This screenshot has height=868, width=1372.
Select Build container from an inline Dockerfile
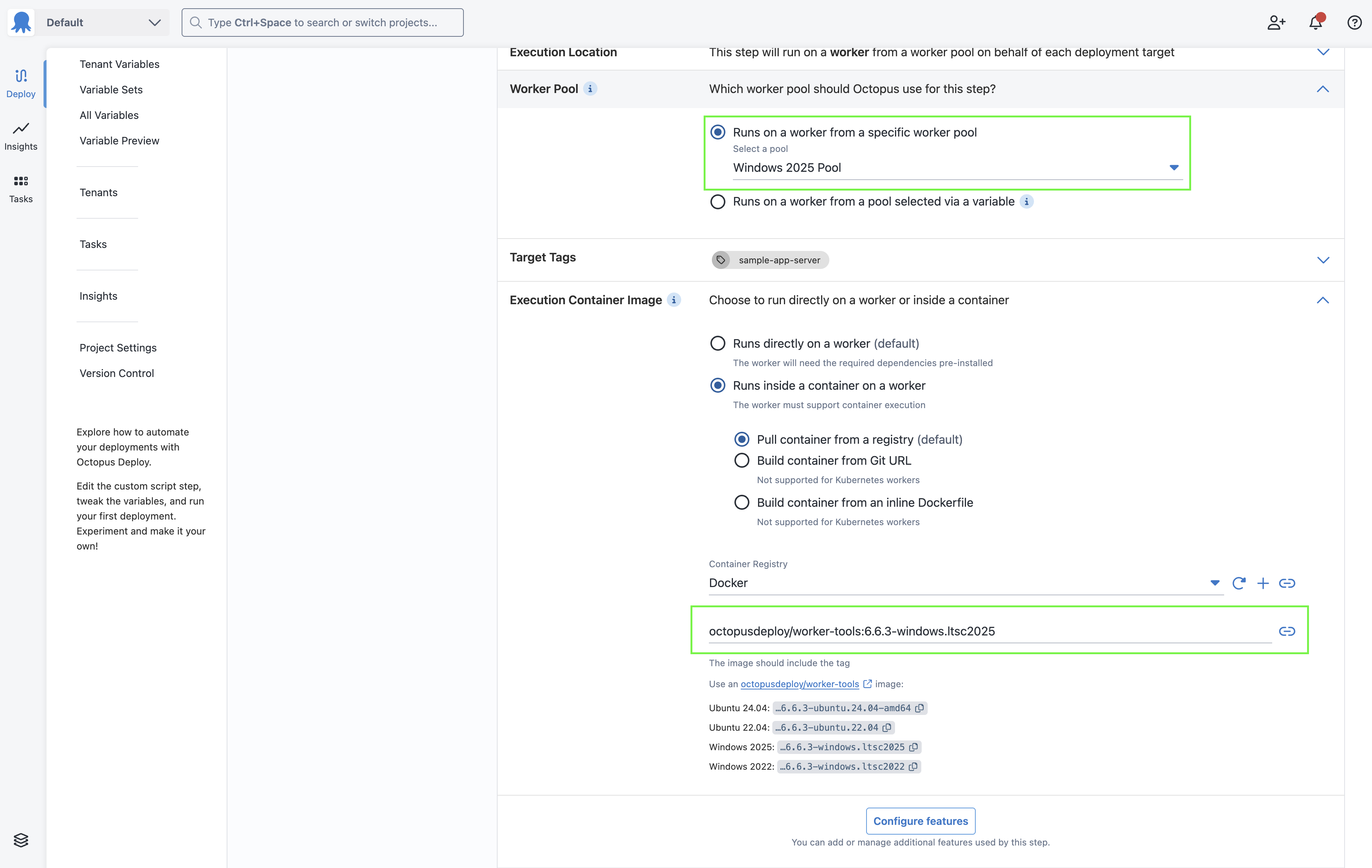click(x=742, y=502)
